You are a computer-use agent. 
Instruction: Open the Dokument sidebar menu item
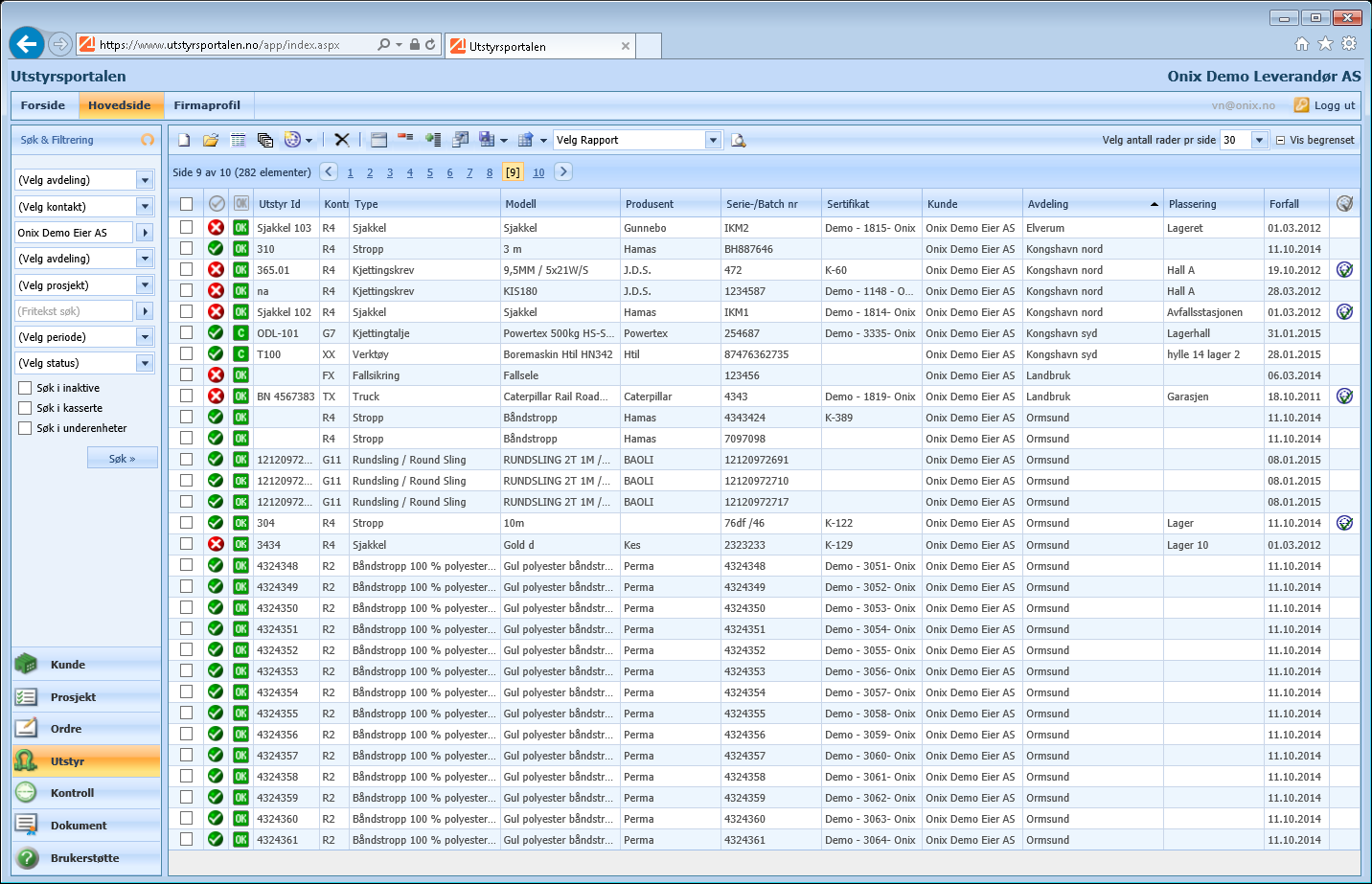[x=86, y=826]
